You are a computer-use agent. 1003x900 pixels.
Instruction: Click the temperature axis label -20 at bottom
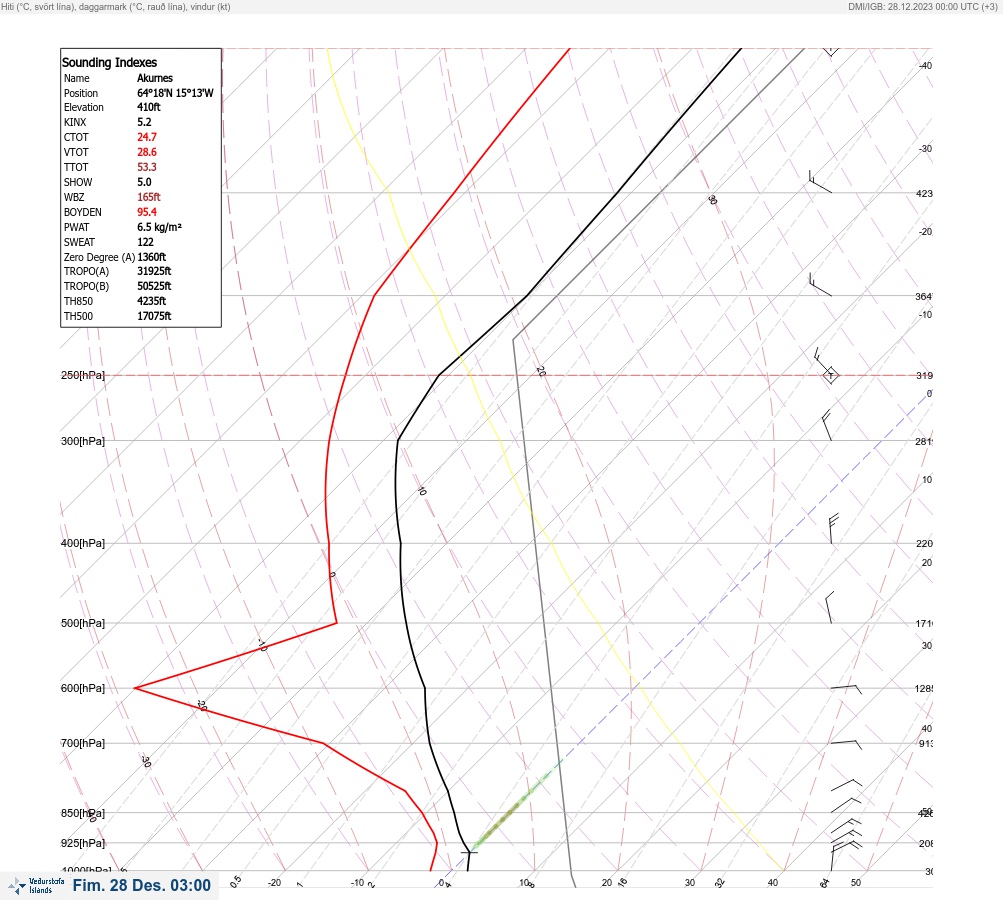coord(274,883)
